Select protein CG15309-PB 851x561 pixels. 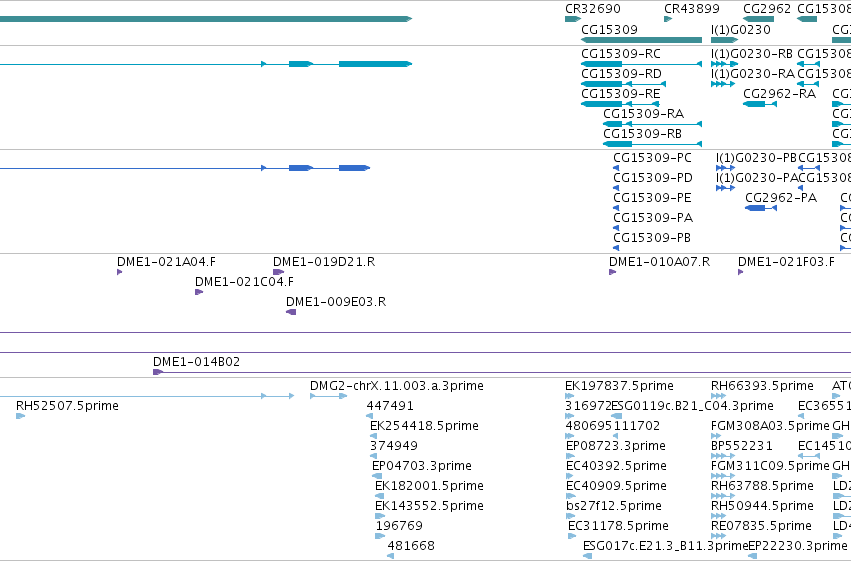point(652,238)
